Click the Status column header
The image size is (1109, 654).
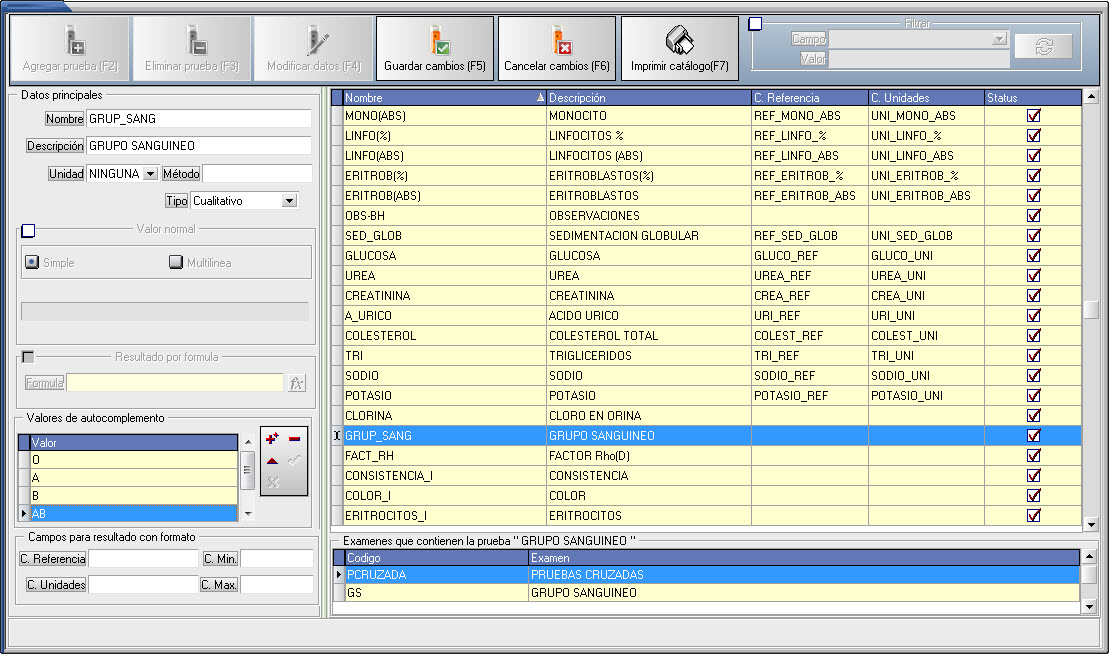point(1033,98)
